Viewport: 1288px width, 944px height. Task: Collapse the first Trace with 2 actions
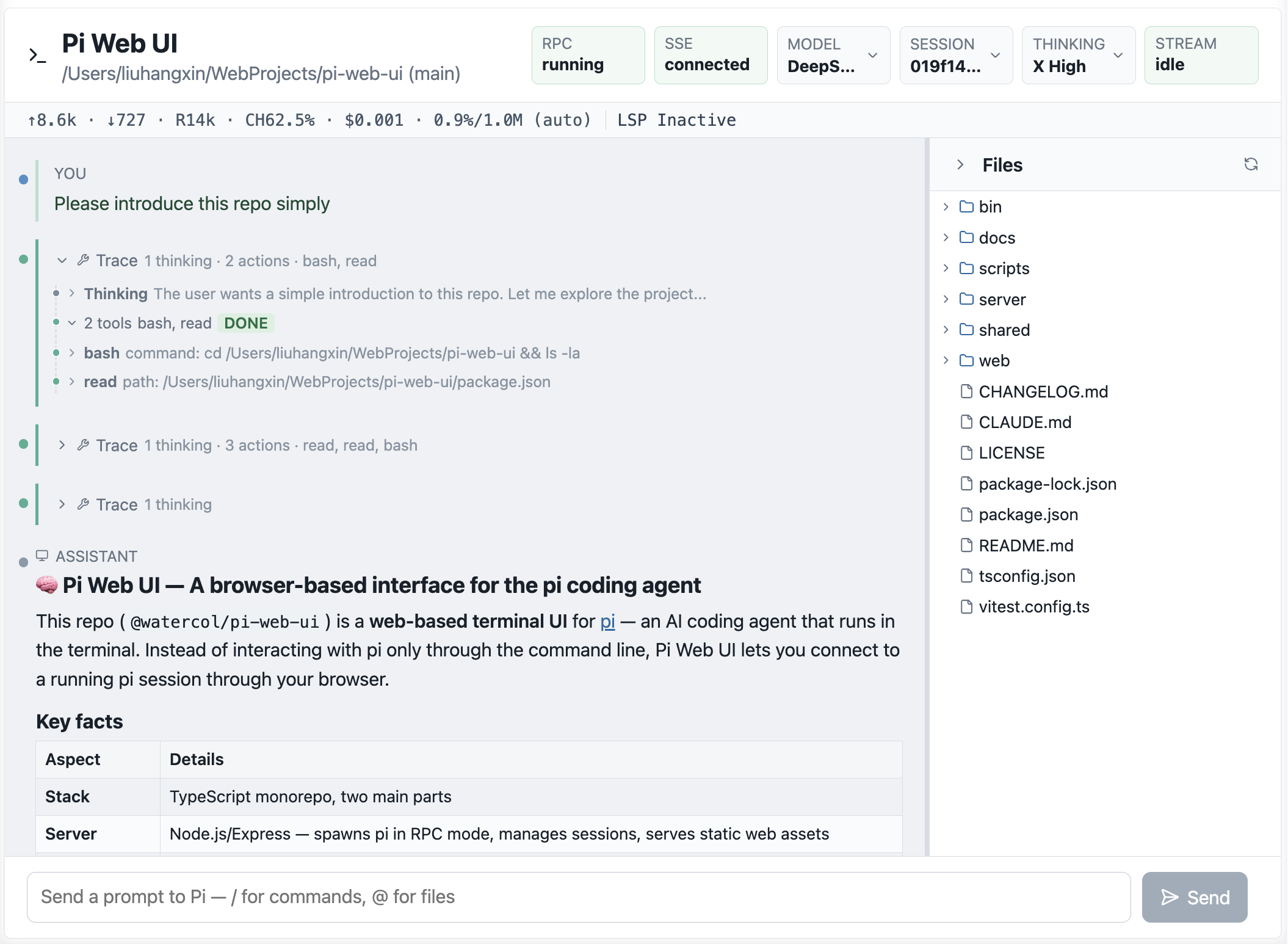pyautogui.click(x=62, y=261)
